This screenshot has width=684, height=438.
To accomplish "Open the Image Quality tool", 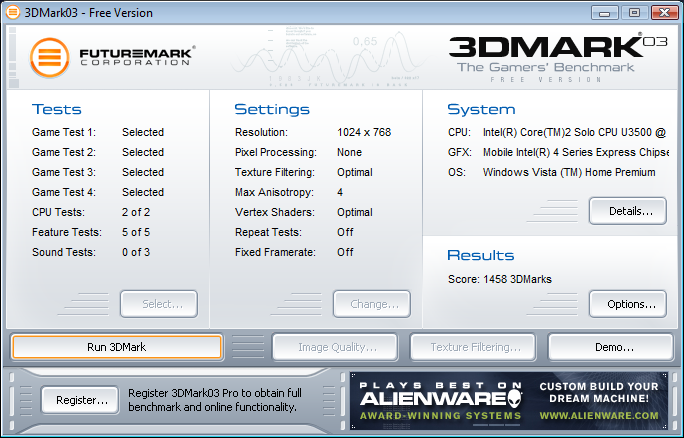I will (335, 347).
